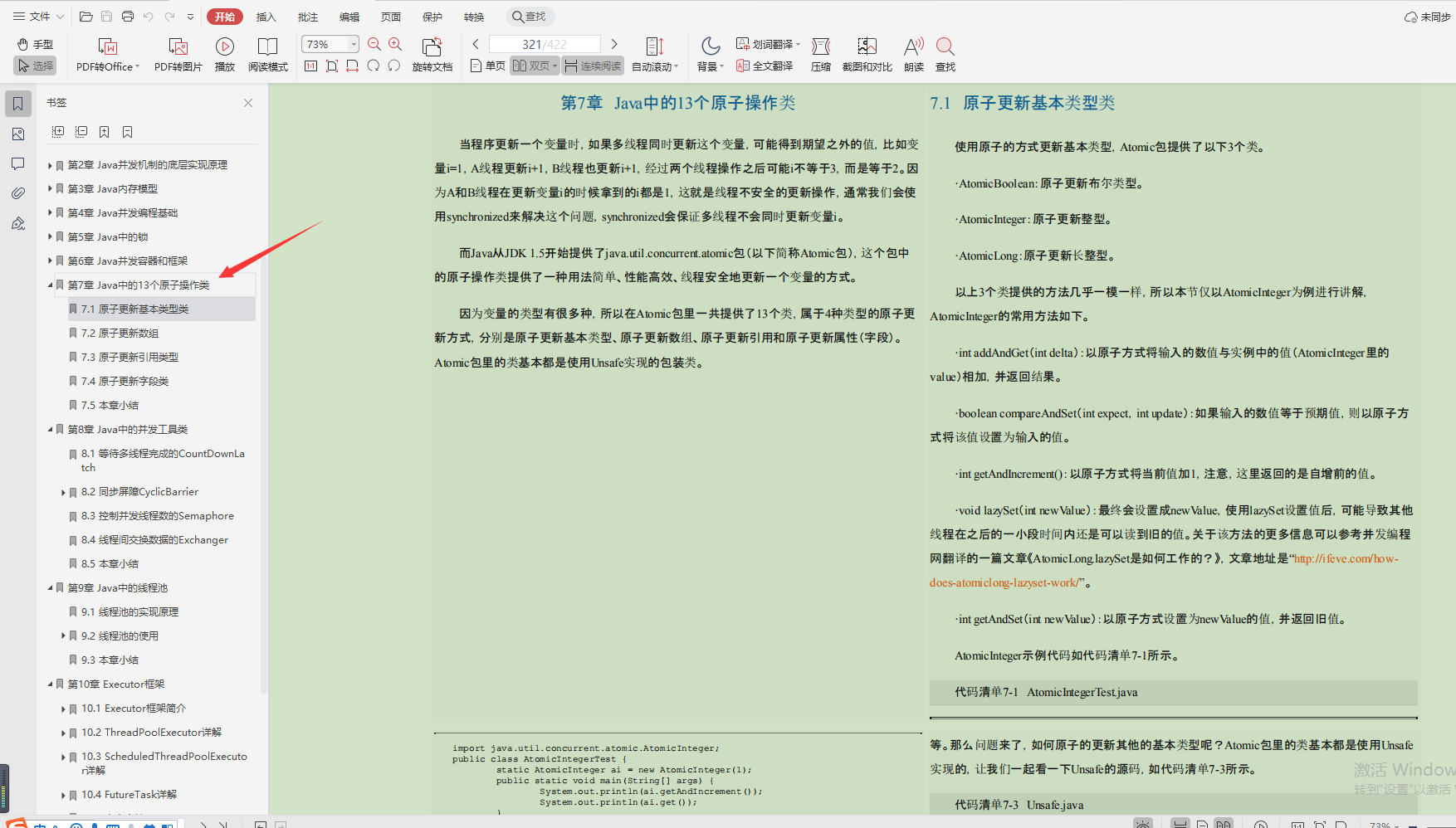Close the 书签 bookmarks panel
1456x828 pixels.
click(248, 103)
